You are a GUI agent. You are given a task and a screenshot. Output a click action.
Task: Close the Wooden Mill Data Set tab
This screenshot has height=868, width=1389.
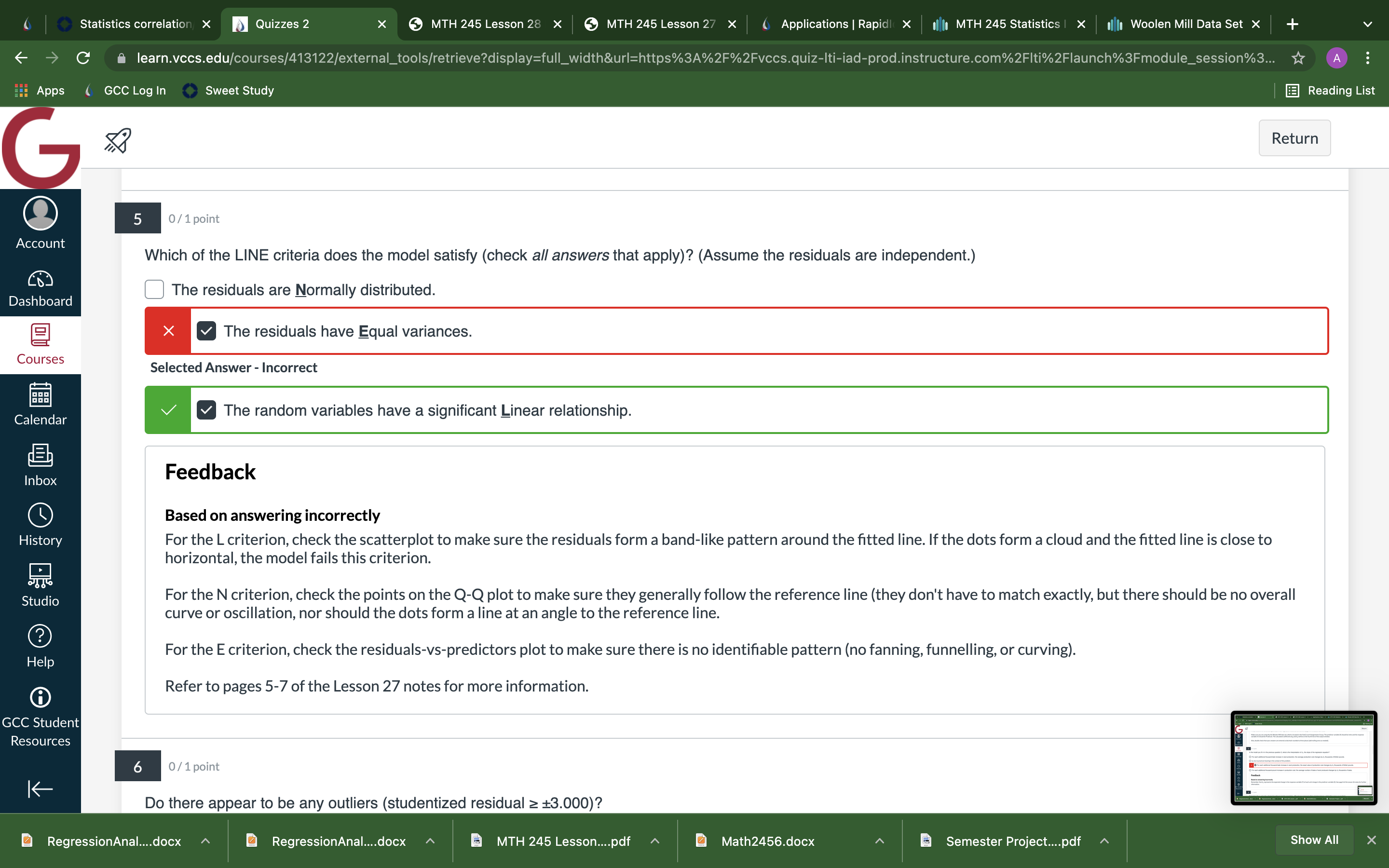(1256, 24)
